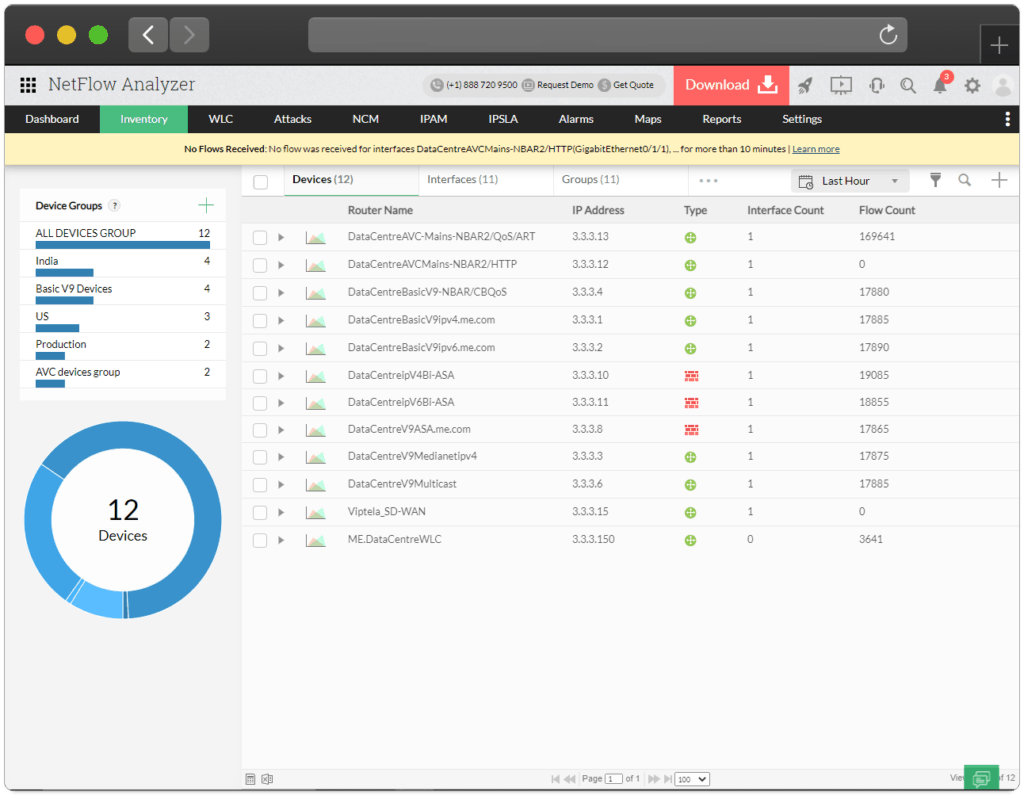Screen dimensions: 1024x795
Task: Expand the DataCentreipV4BI-ASA row
Action: [x=281, y=376]
